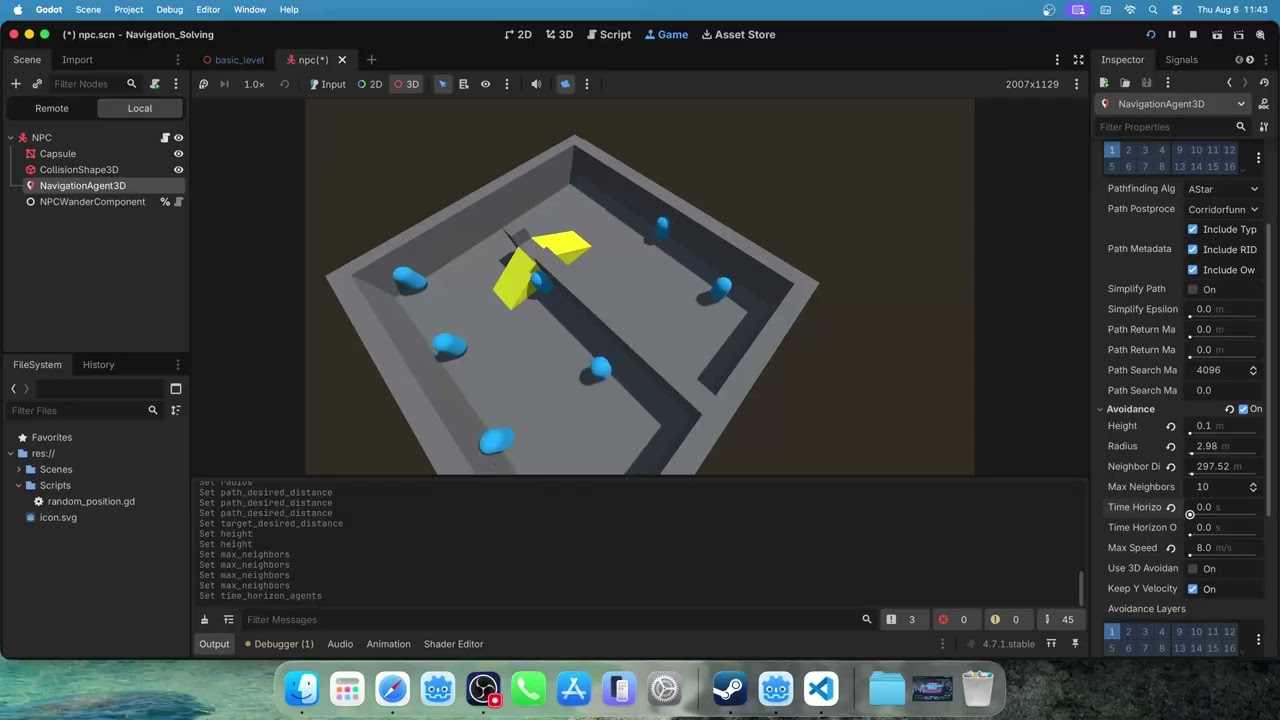Attach a script using the Scene dock script icon
This screenshot has height=720, width=1280.
(x=155, y=84)
